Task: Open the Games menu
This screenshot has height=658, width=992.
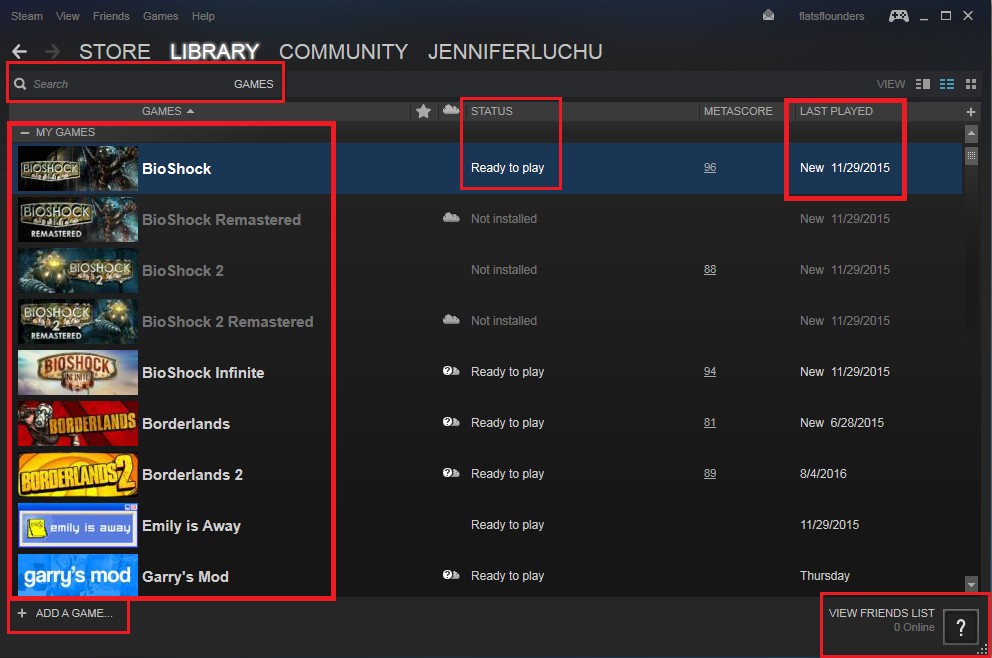Action: (x=160, y=16)
